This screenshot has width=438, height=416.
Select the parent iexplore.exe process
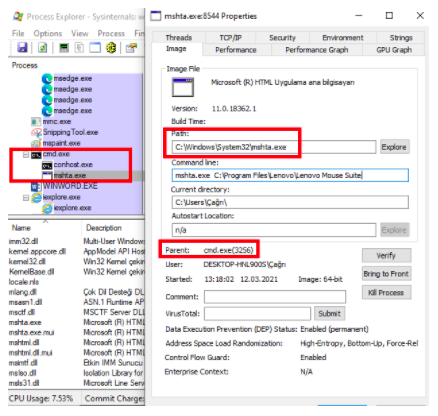(x=56, y=197)
